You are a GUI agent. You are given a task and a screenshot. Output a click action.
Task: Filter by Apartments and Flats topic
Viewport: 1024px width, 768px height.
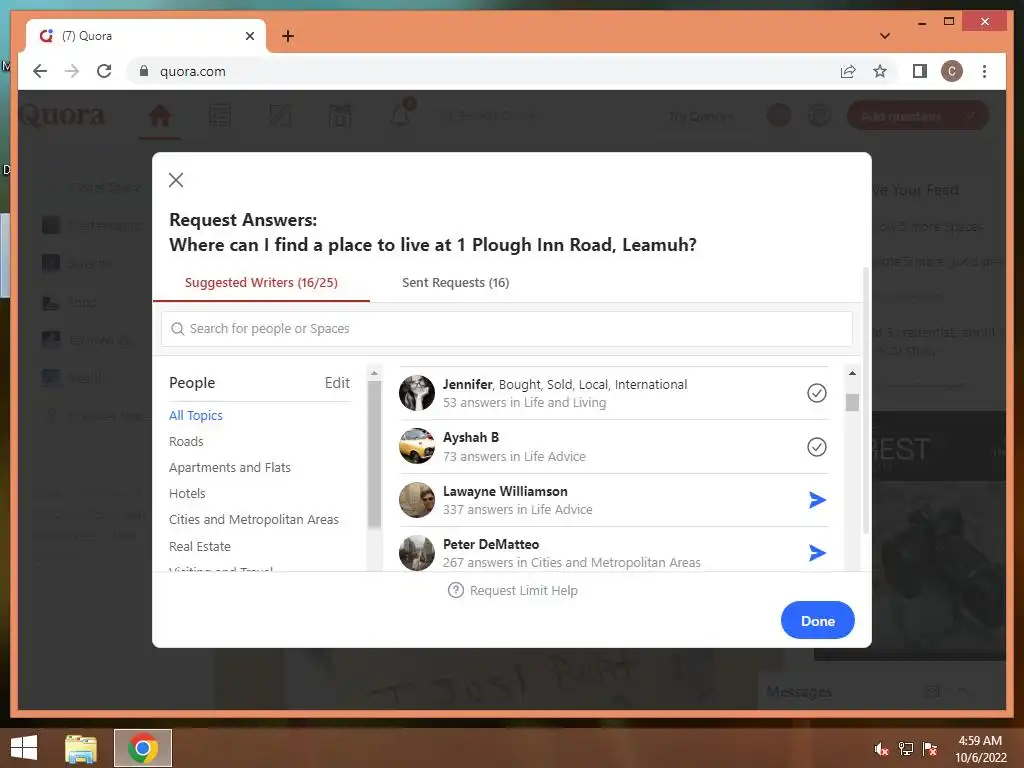coord(230,468)
